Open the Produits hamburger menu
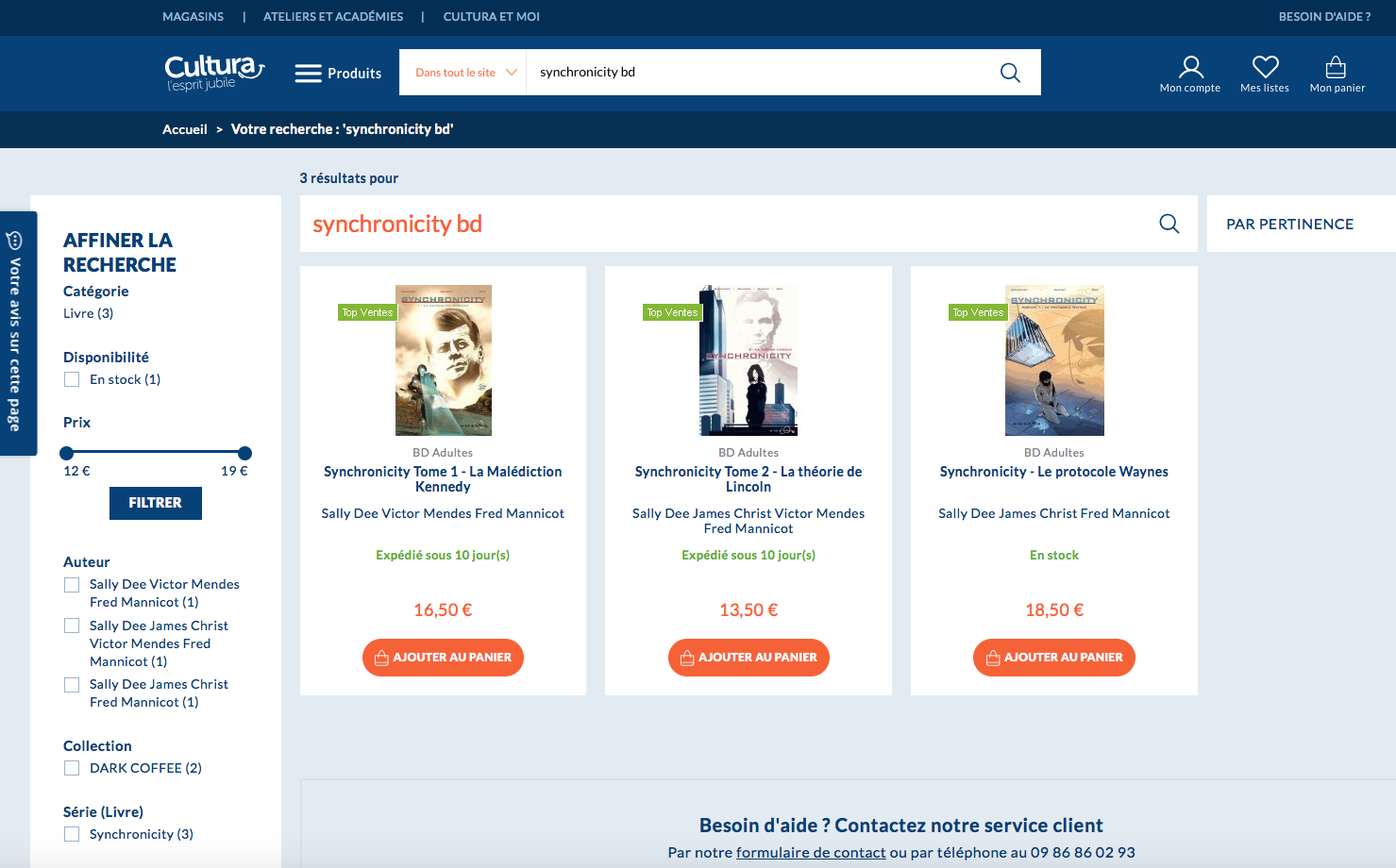 coord(338,74)
